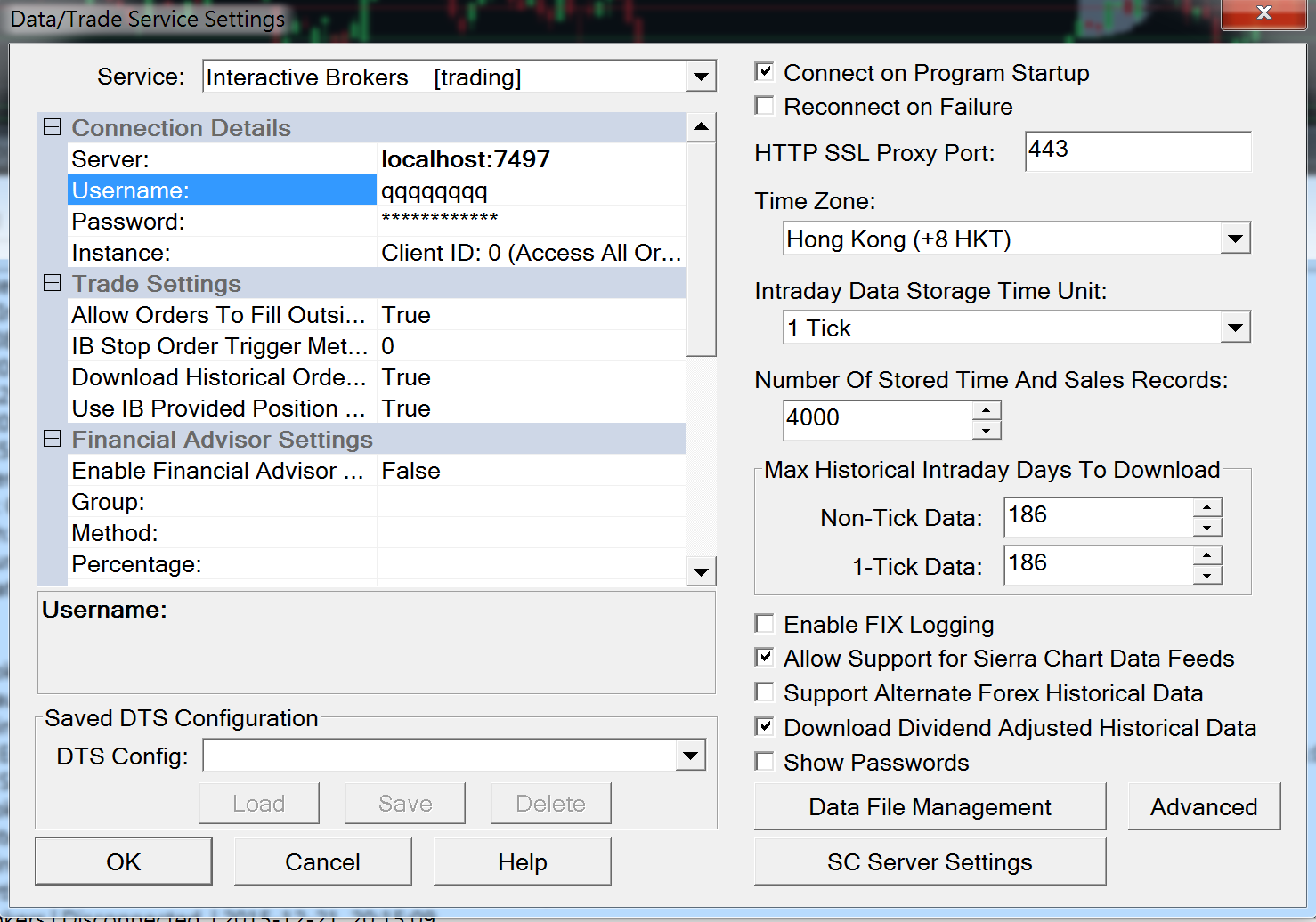The width and height of the screenshot is (1316, 922).
Task: Toggle Enable FIX Logging checkbox
Action: coord(765,623)
